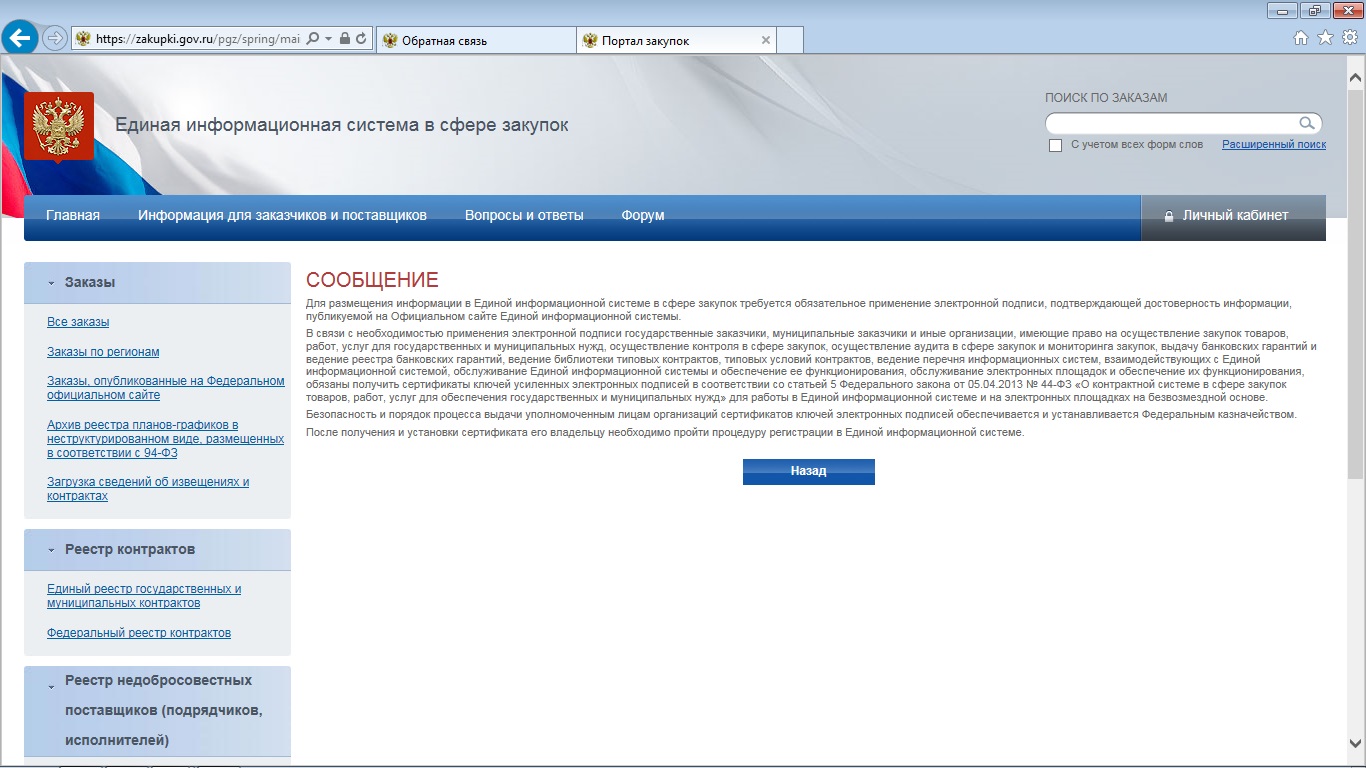Collapse 'Реестр недобросовестных поставщиков' section
The width and height of the screenshot is (1366, 768).
[51, 687]
